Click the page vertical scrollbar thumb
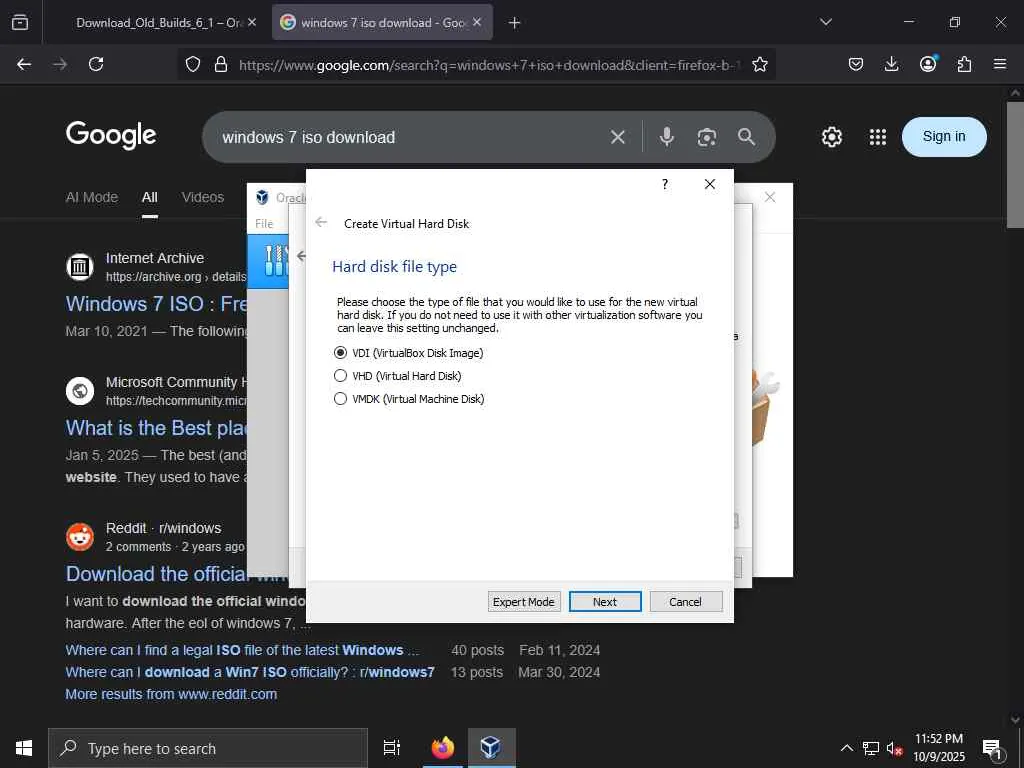Viewport: 1024px width, 768px height. pos(1015,165)
